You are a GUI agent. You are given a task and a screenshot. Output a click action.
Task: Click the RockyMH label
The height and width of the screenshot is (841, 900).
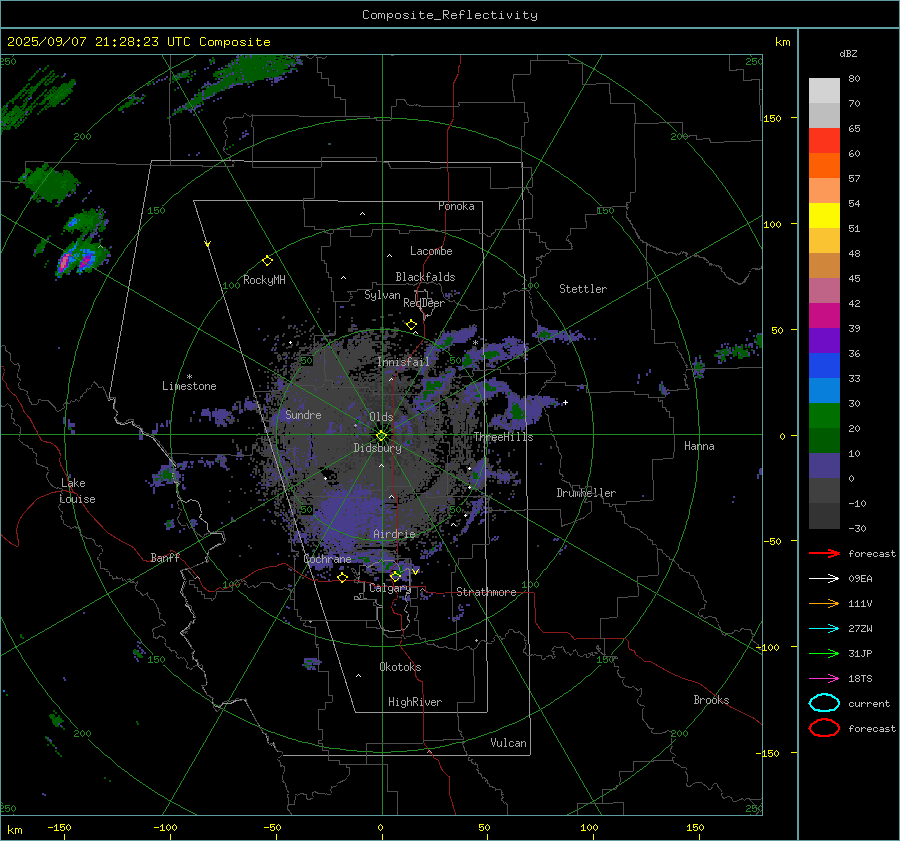pyautogui.click(x=264, y=280)
